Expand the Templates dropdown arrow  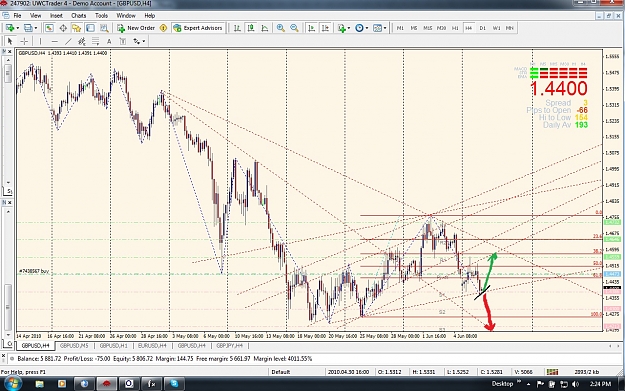(385, 28)
